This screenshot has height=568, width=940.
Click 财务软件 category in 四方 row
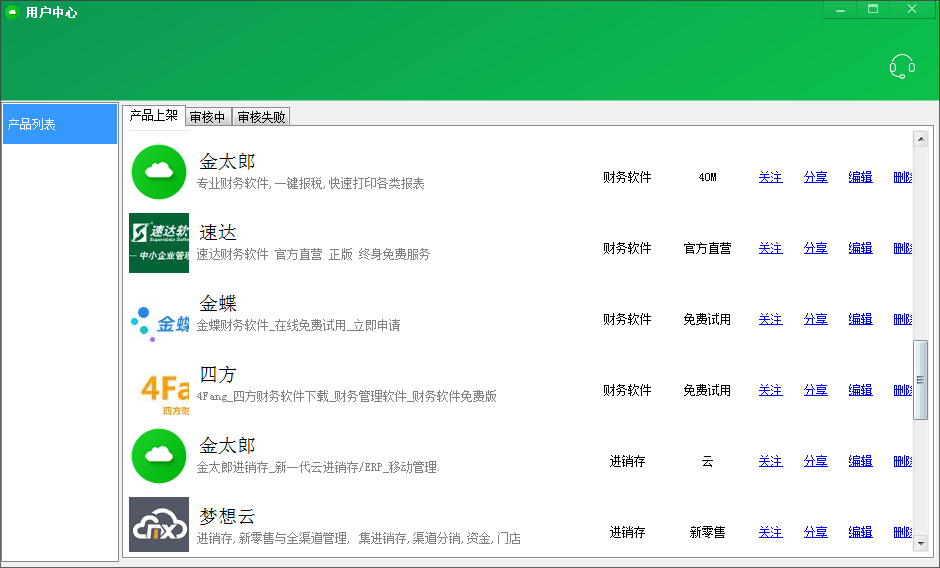pos(627,390)
